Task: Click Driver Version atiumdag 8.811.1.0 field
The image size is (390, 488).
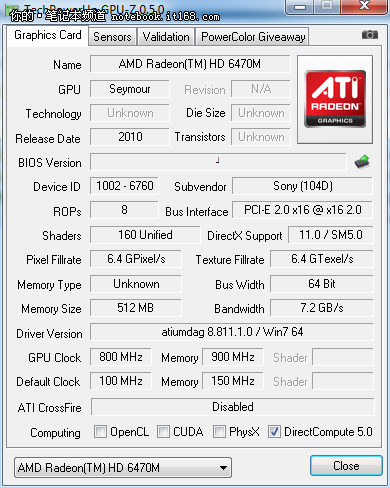Action: tap(232, 332)
